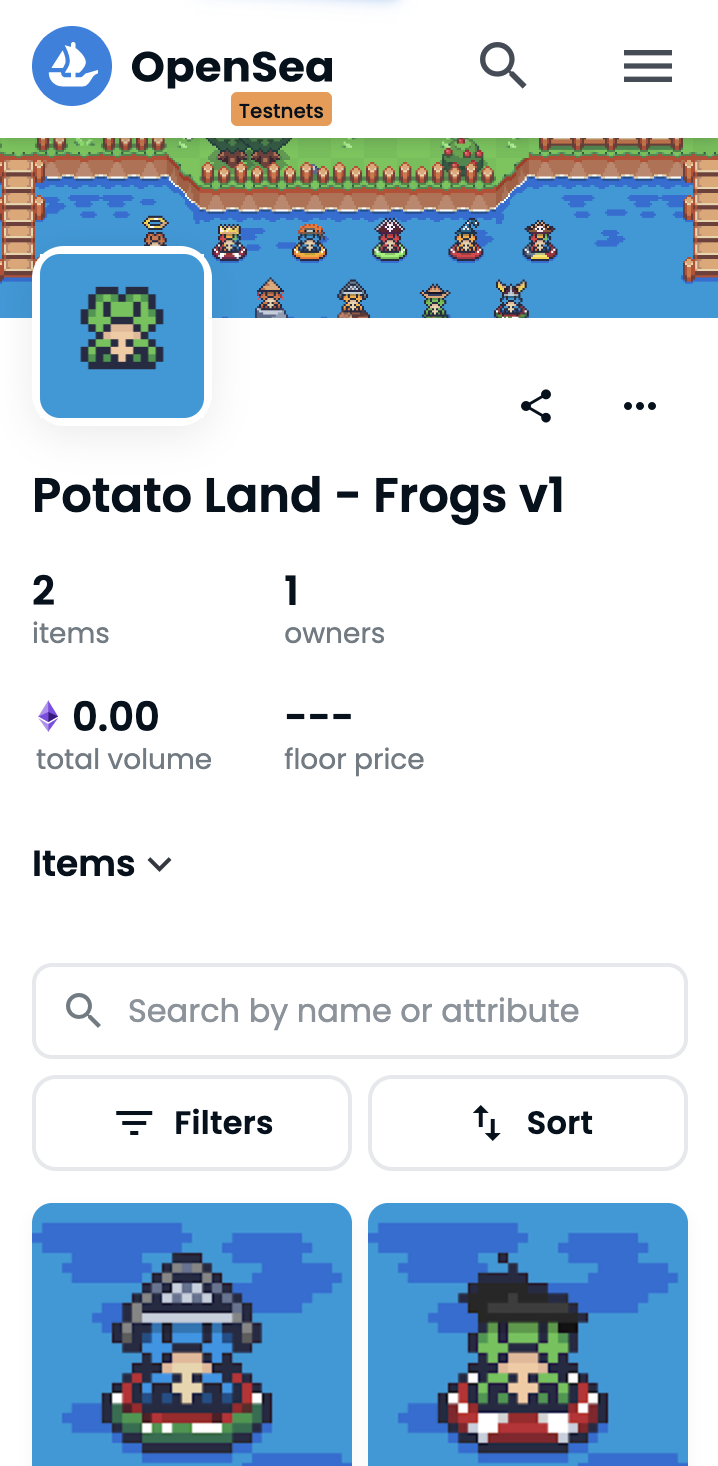Click the filter lines icon inside Filters button

coord(136,1122)
